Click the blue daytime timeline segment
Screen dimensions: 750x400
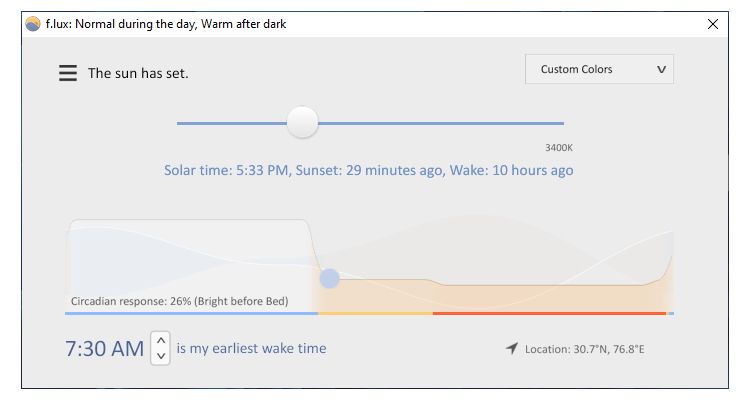[x=190, y=313]
